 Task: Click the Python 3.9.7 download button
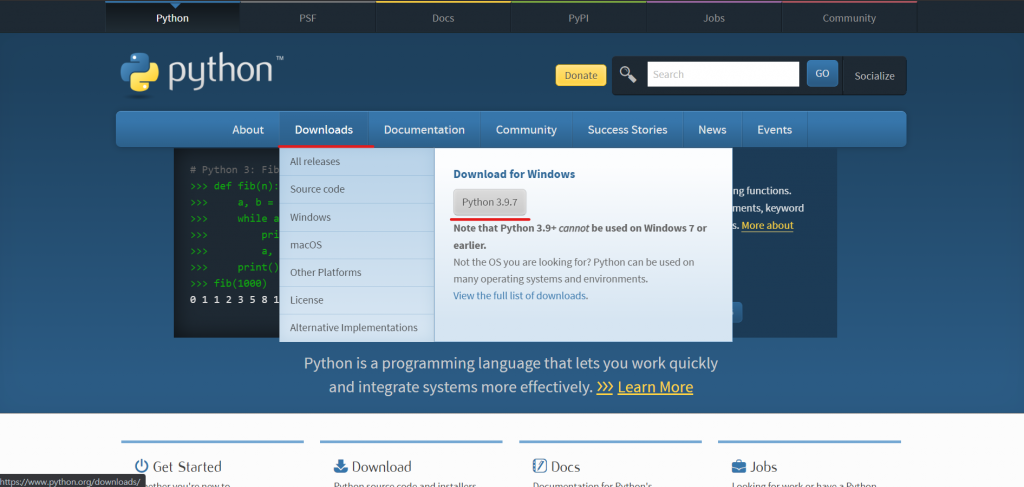pos(490,202)
